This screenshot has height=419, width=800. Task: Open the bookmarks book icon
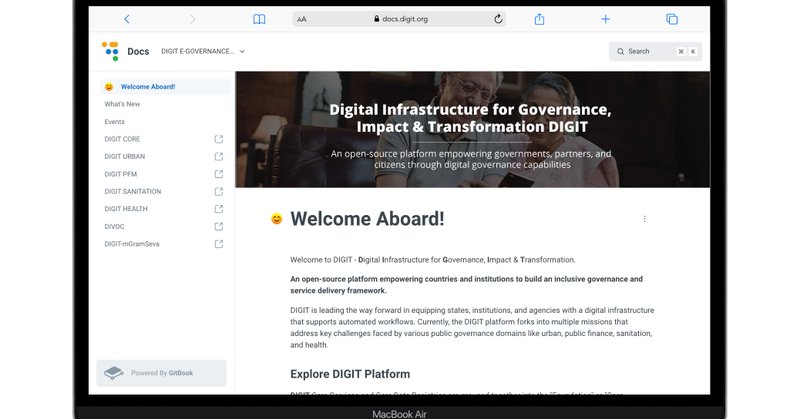point(259,19)
